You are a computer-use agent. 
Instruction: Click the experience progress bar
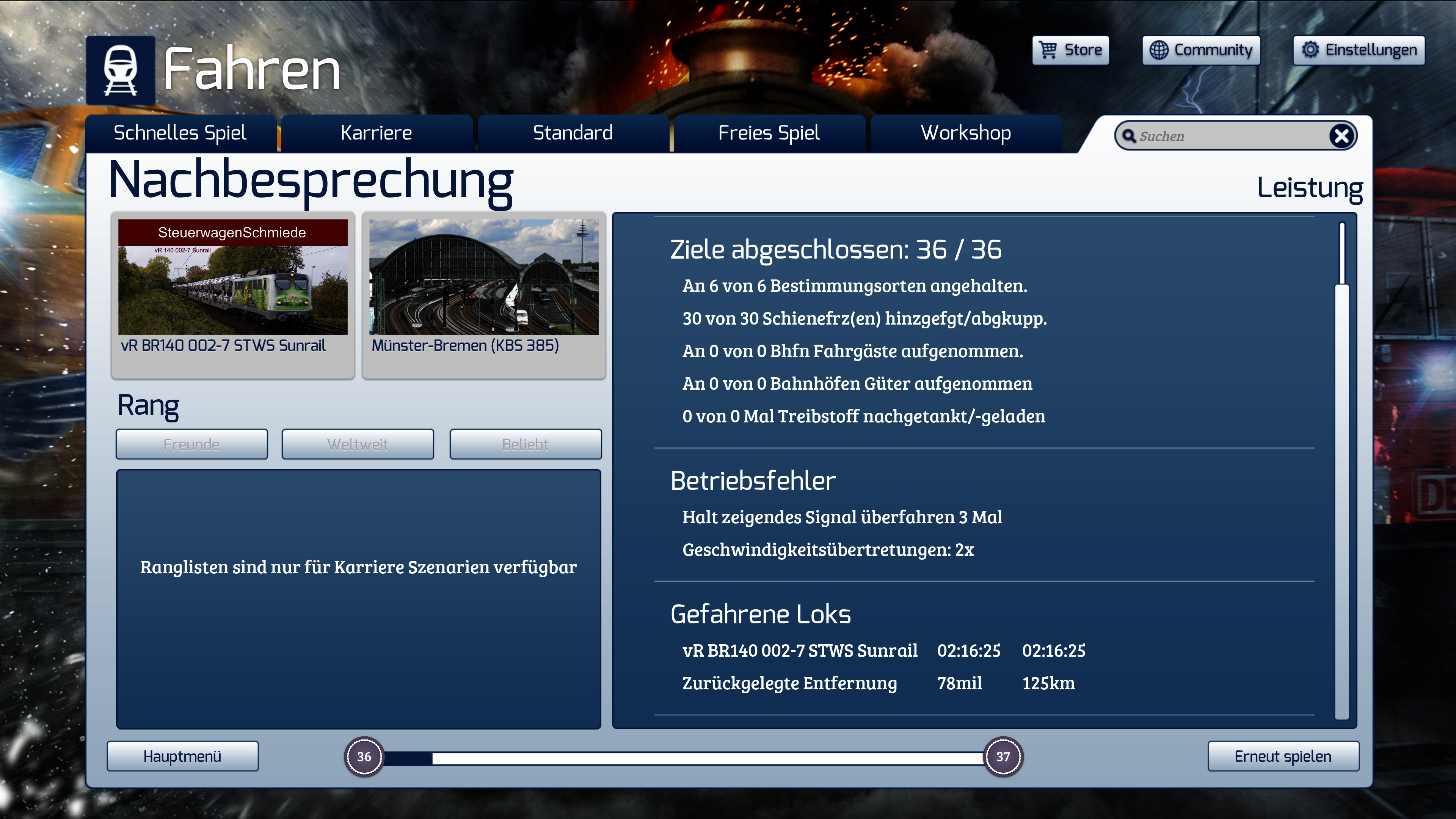(683, 758)
